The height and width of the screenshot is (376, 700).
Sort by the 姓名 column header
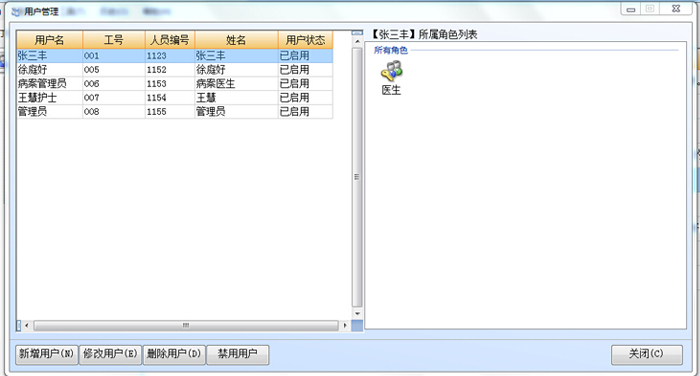(x=237, y=40)
